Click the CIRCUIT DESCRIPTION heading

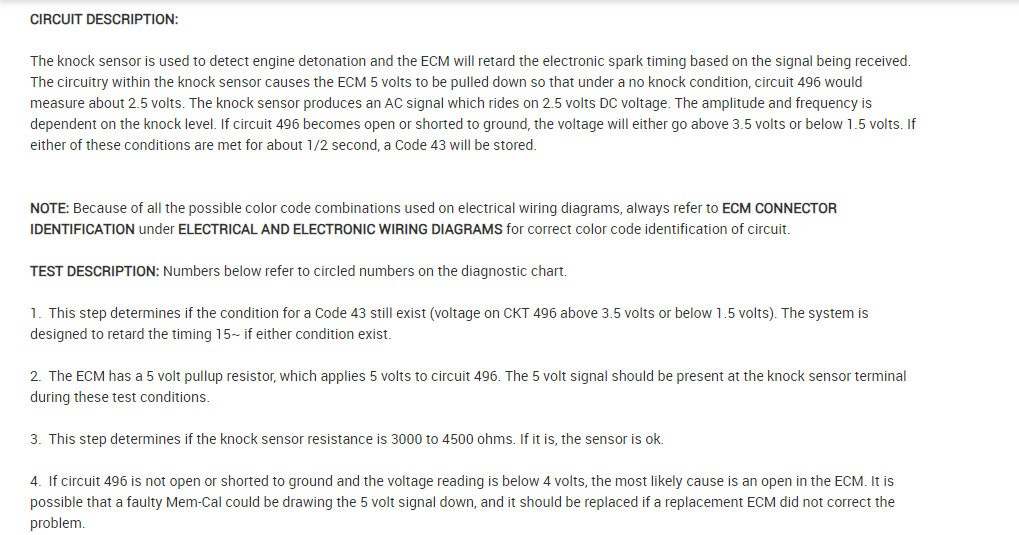tap(104, 19)
